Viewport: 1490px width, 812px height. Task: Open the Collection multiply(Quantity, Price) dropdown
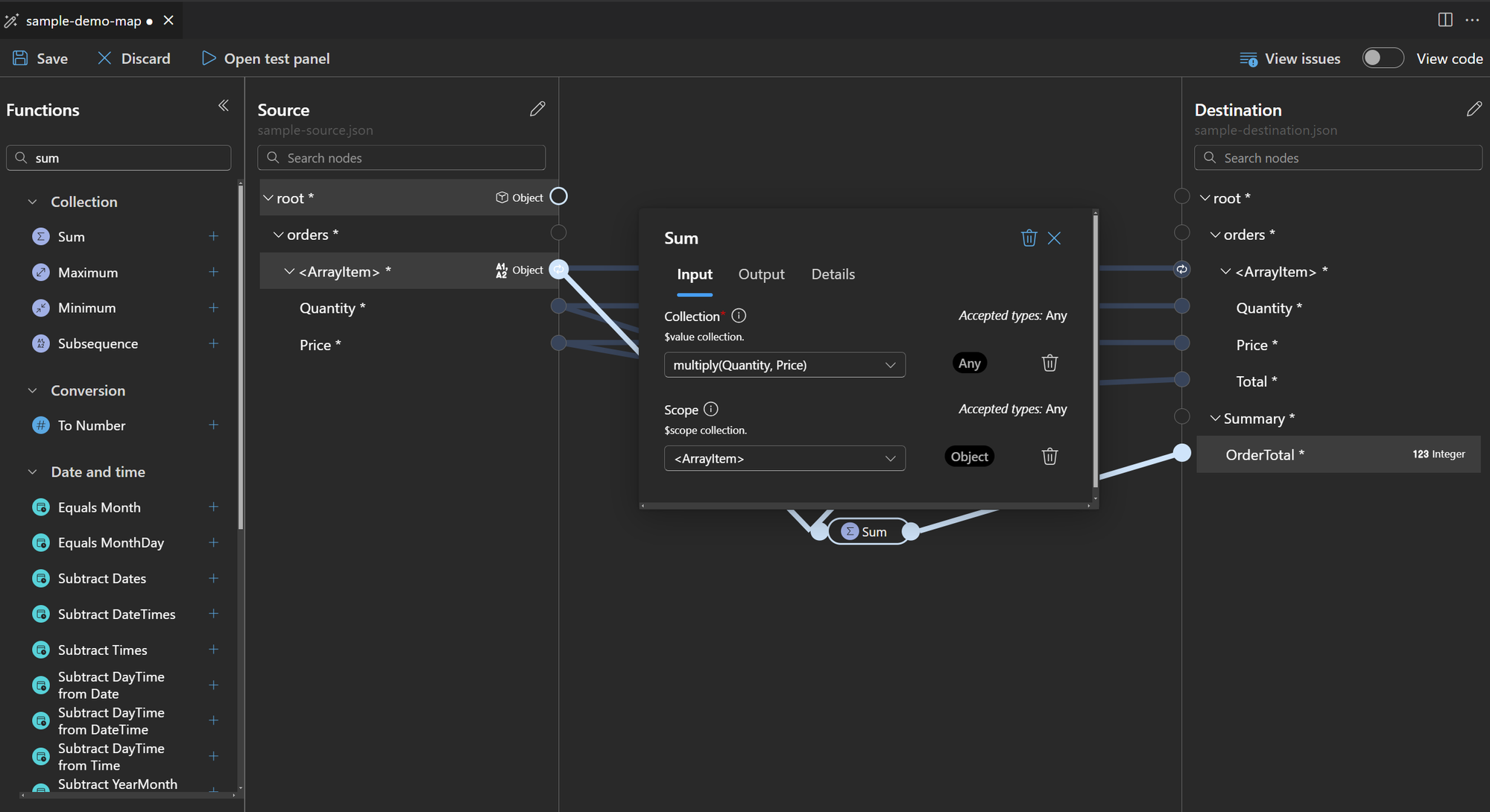pos(784,365)
